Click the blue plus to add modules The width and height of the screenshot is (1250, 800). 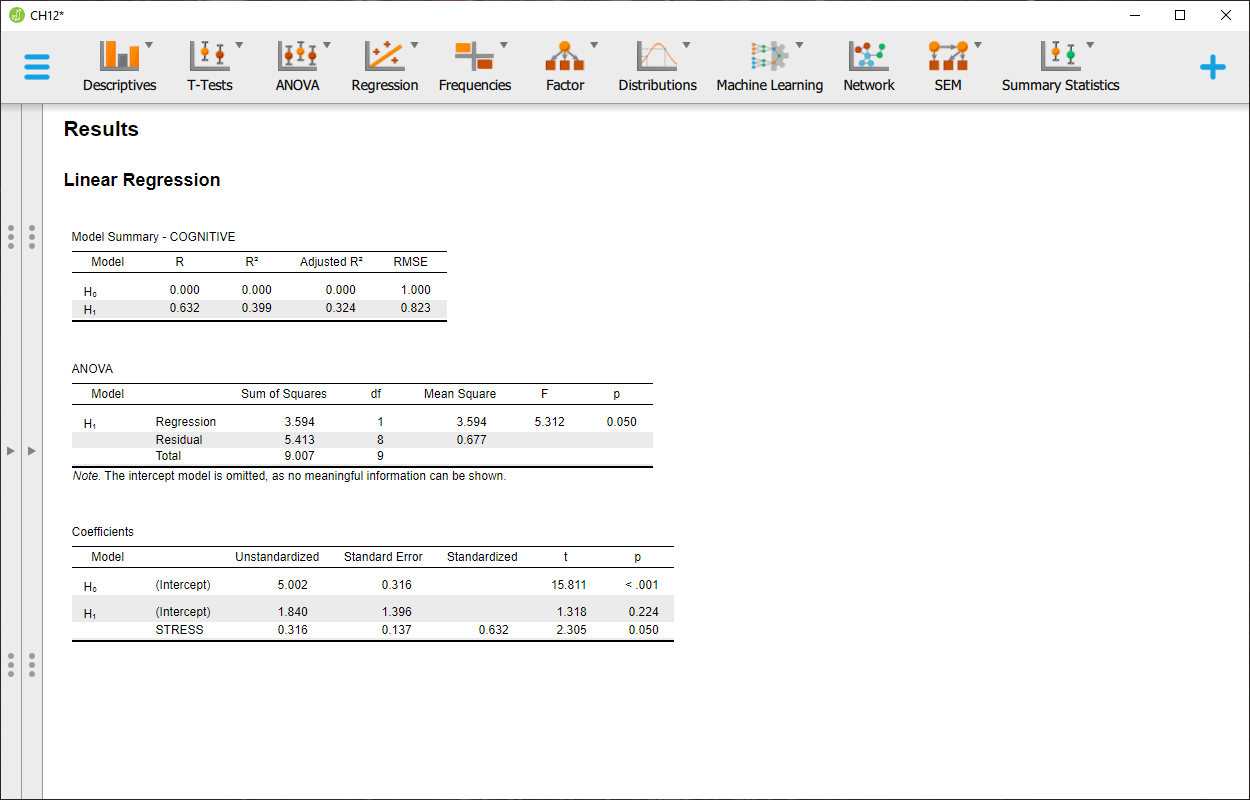(x=1212, y=67)
